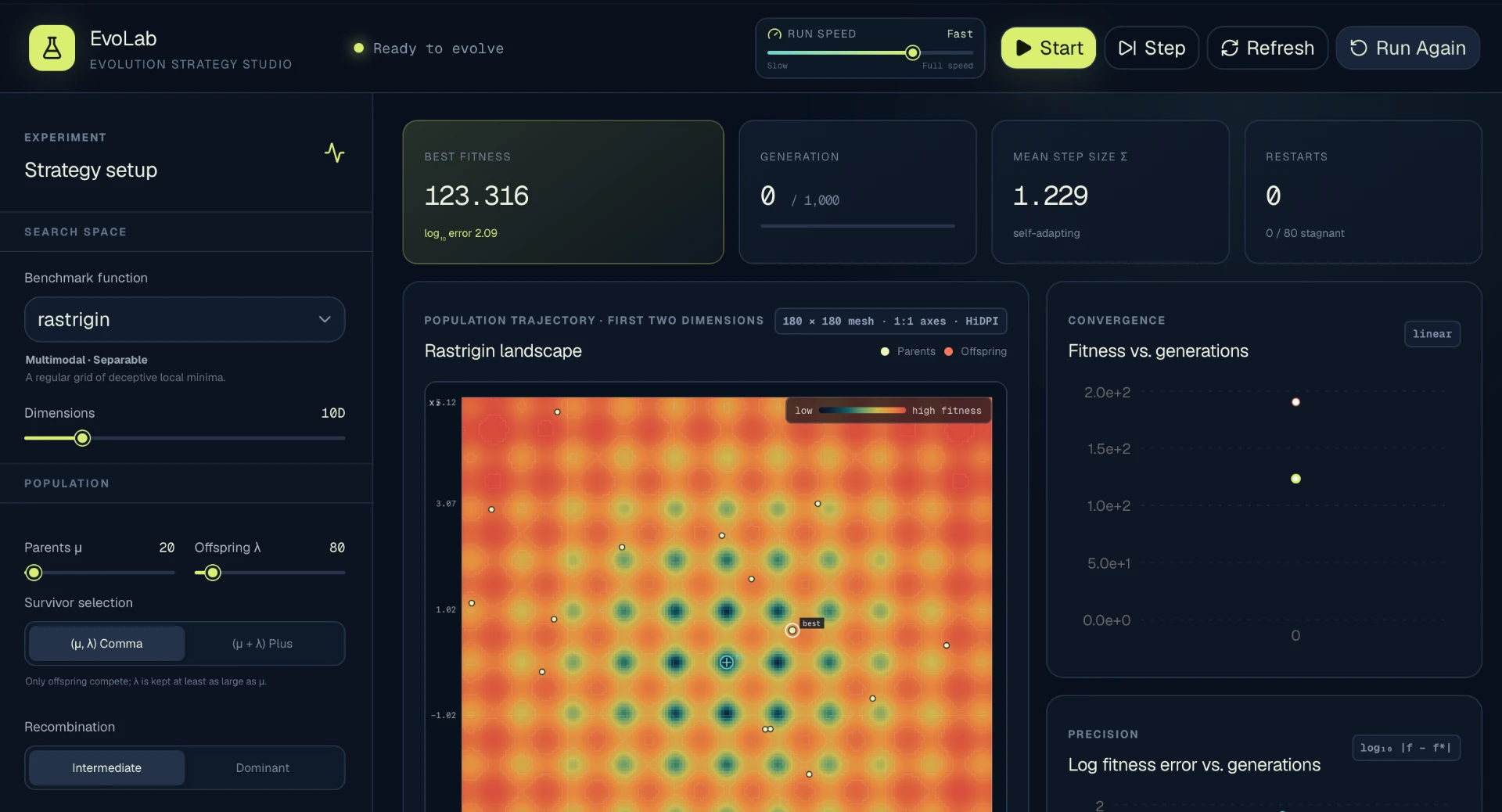The height and width of the screenshot is (812, 1502).
Task: Click the green data point on convergence chart
Action: click(1295, 479)
